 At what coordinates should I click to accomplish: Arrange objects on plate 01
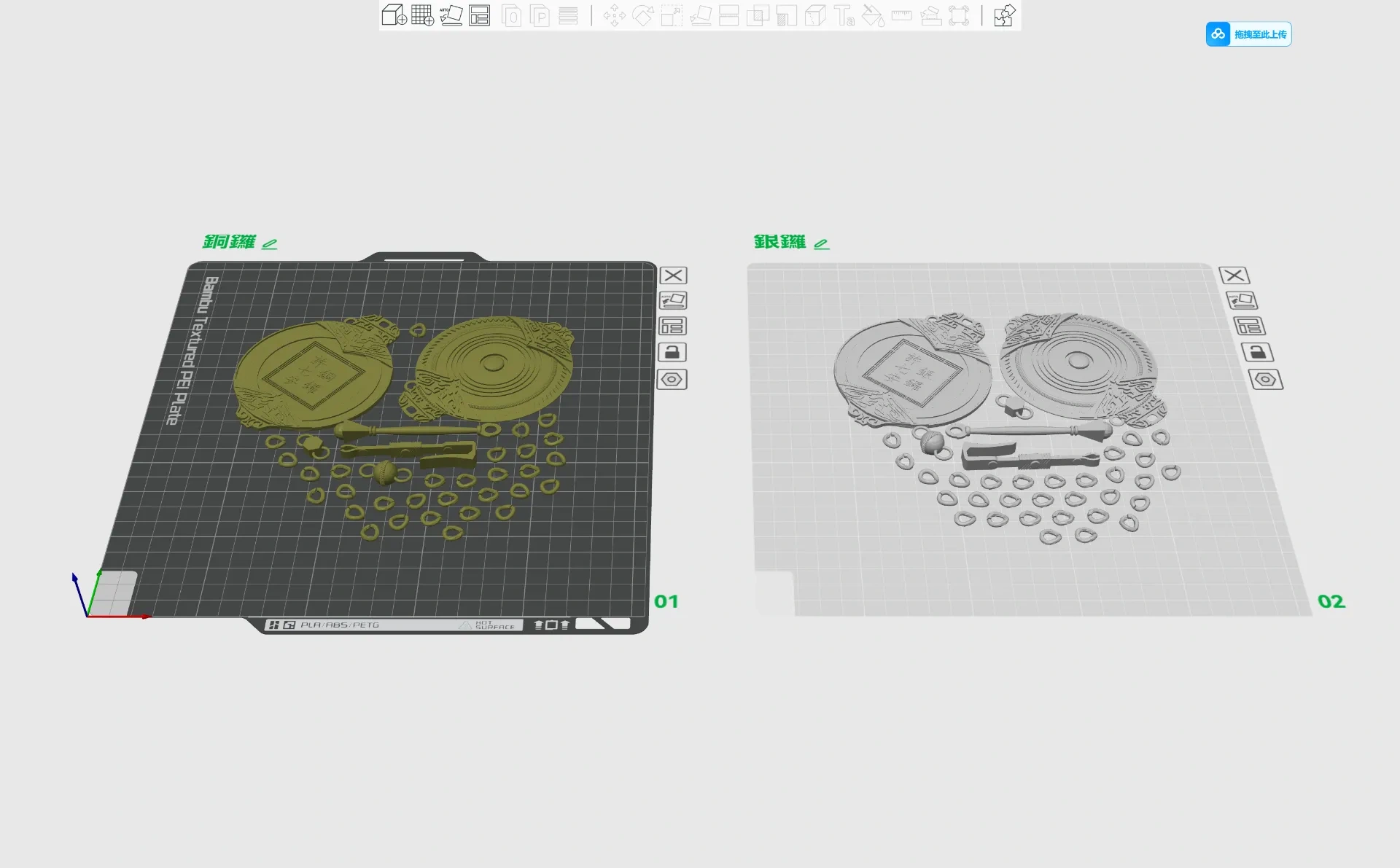(672, 327)
